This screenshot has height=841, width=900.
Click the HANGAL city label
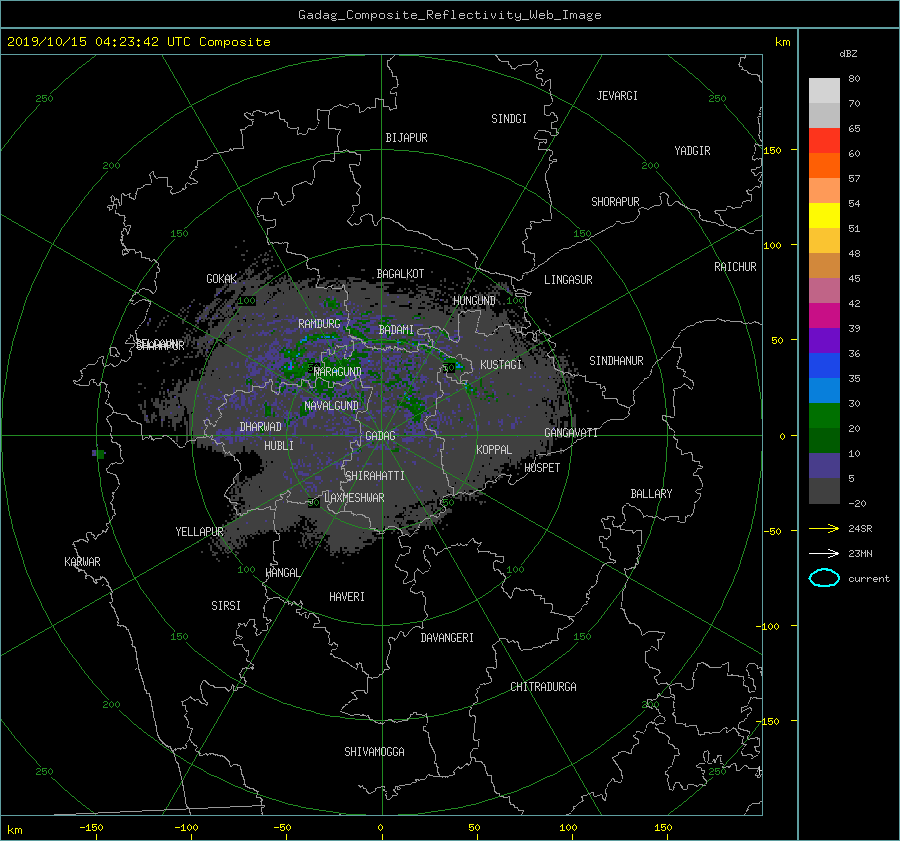coord(282,573)
